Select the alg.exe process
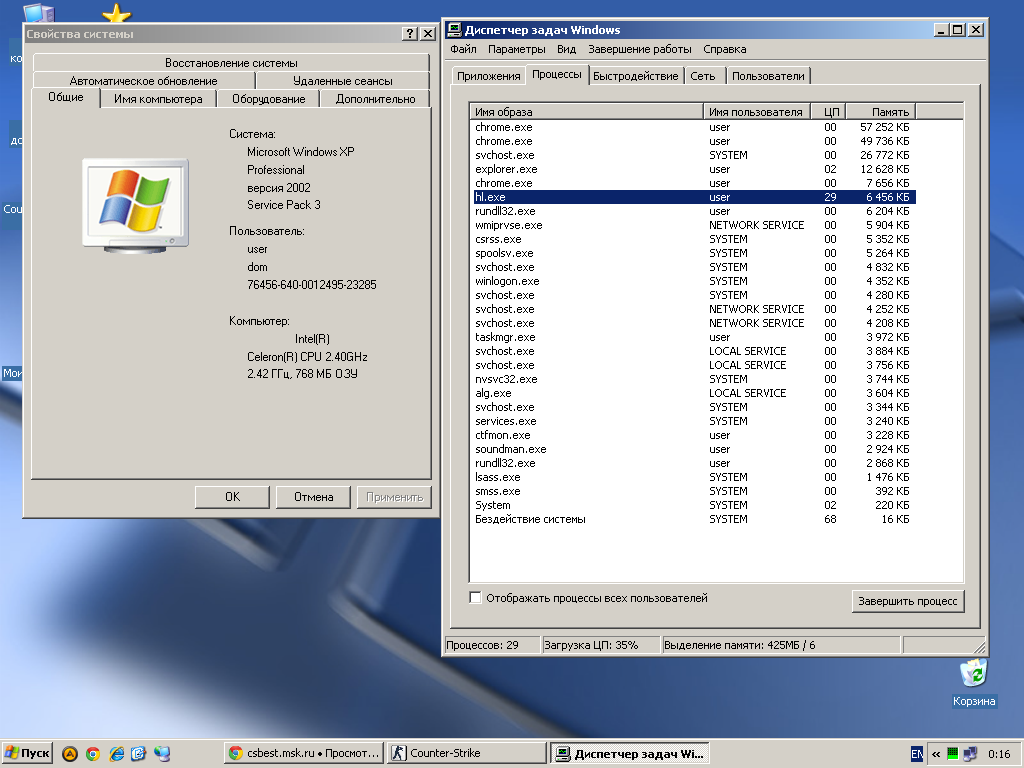 point(694,393)
